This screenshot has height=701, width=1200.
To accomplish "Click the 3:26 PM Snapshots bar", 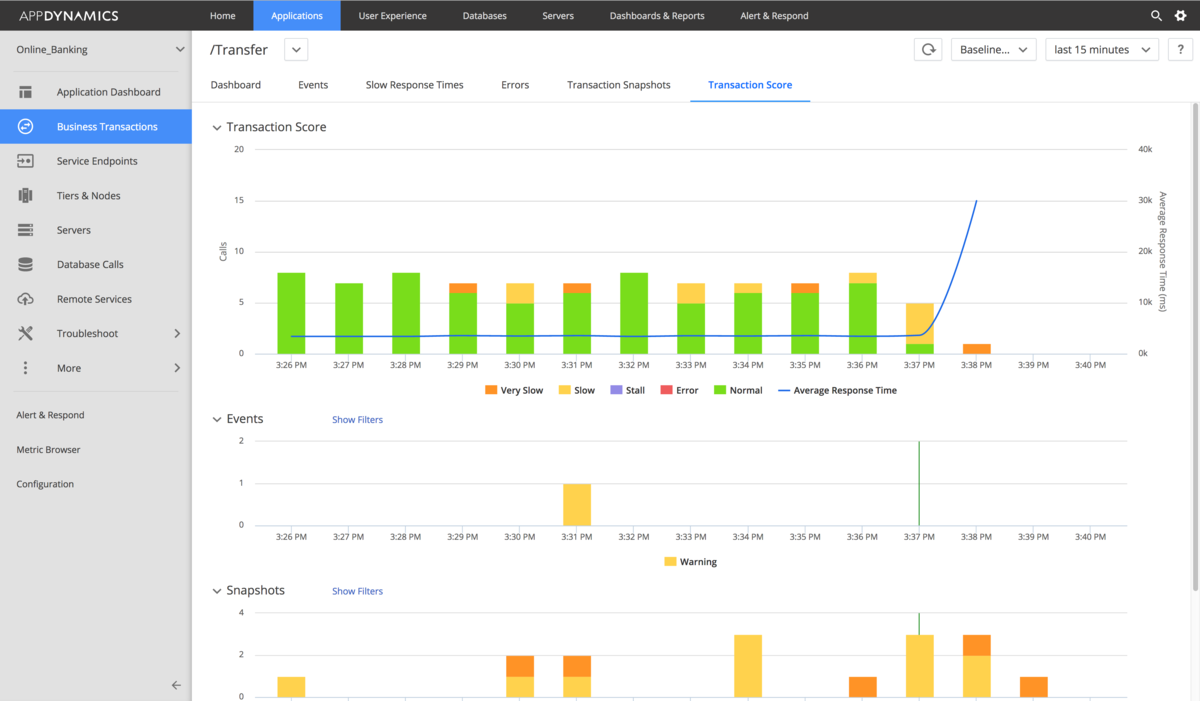I will click(x=291, y=687).
